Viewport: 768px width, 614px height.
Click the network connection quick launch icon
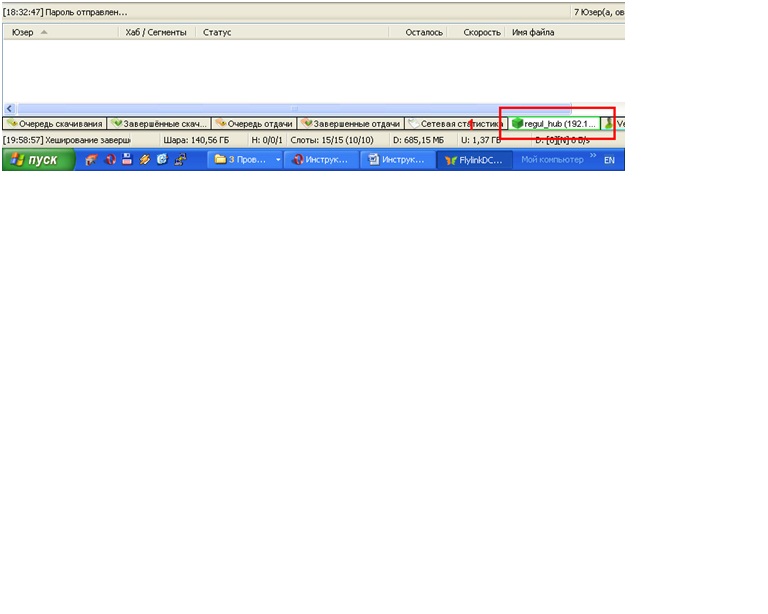tap(180, 160)
